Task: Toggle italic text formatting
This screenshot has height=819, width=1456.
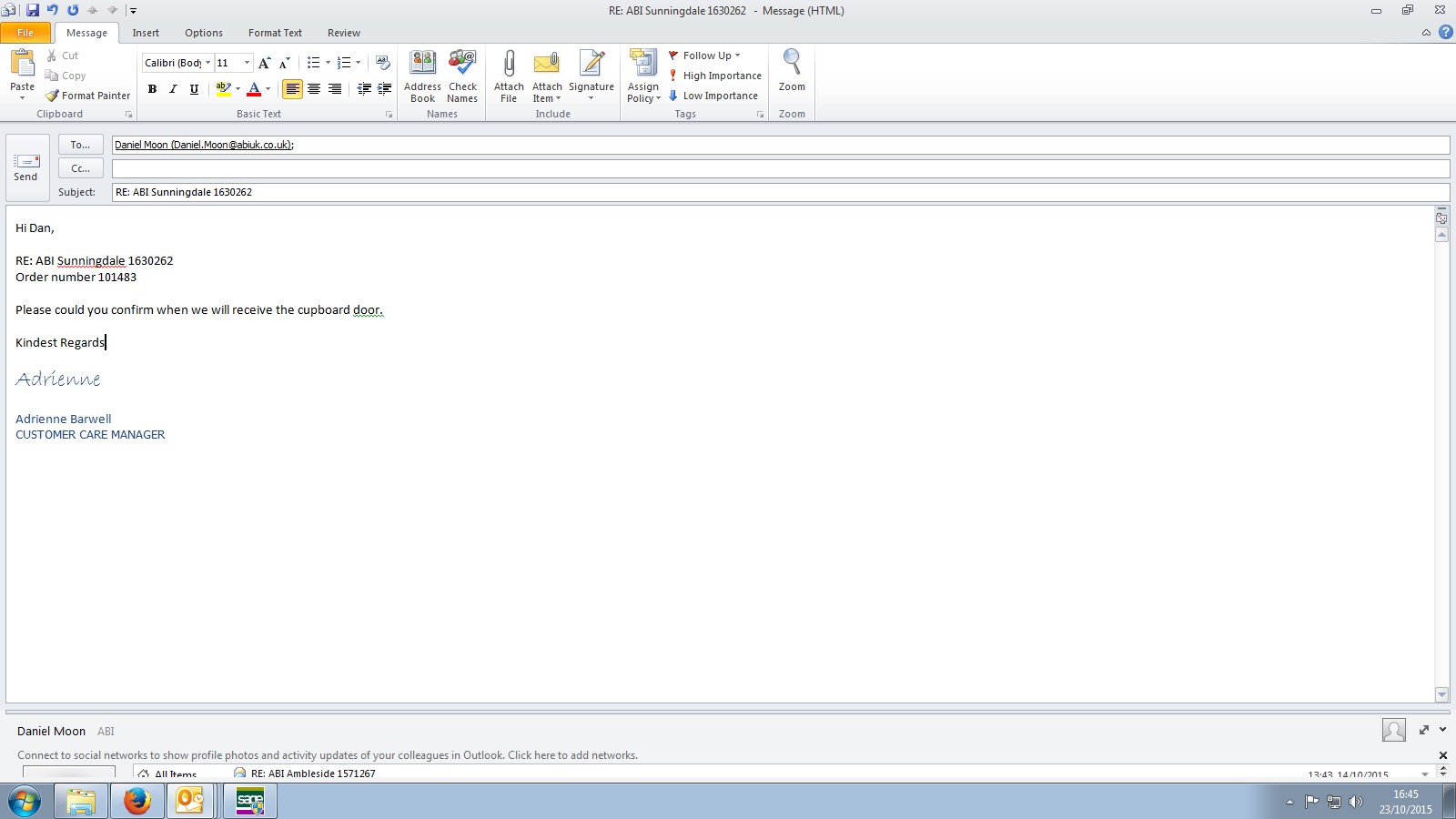Action: [x=173, y=89]
